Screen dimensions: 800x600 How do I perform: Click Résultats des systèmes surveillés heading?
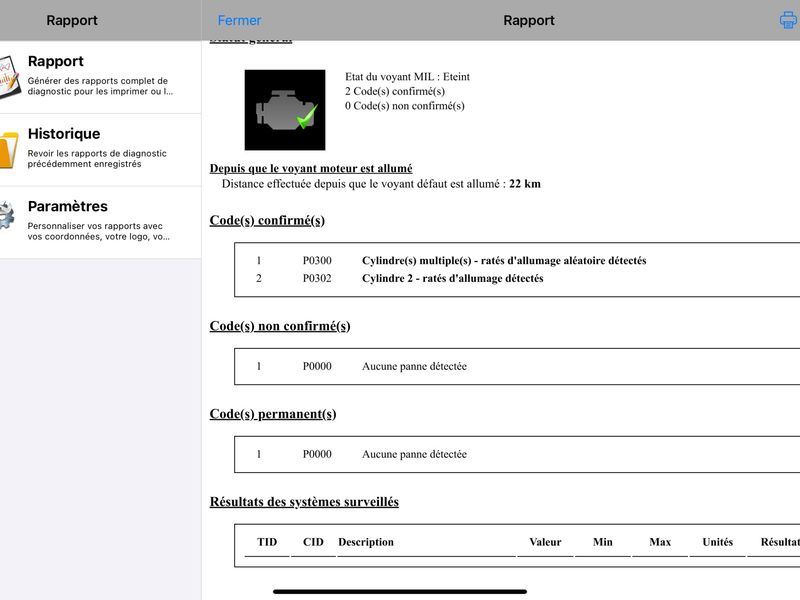[x=304, y=502]
